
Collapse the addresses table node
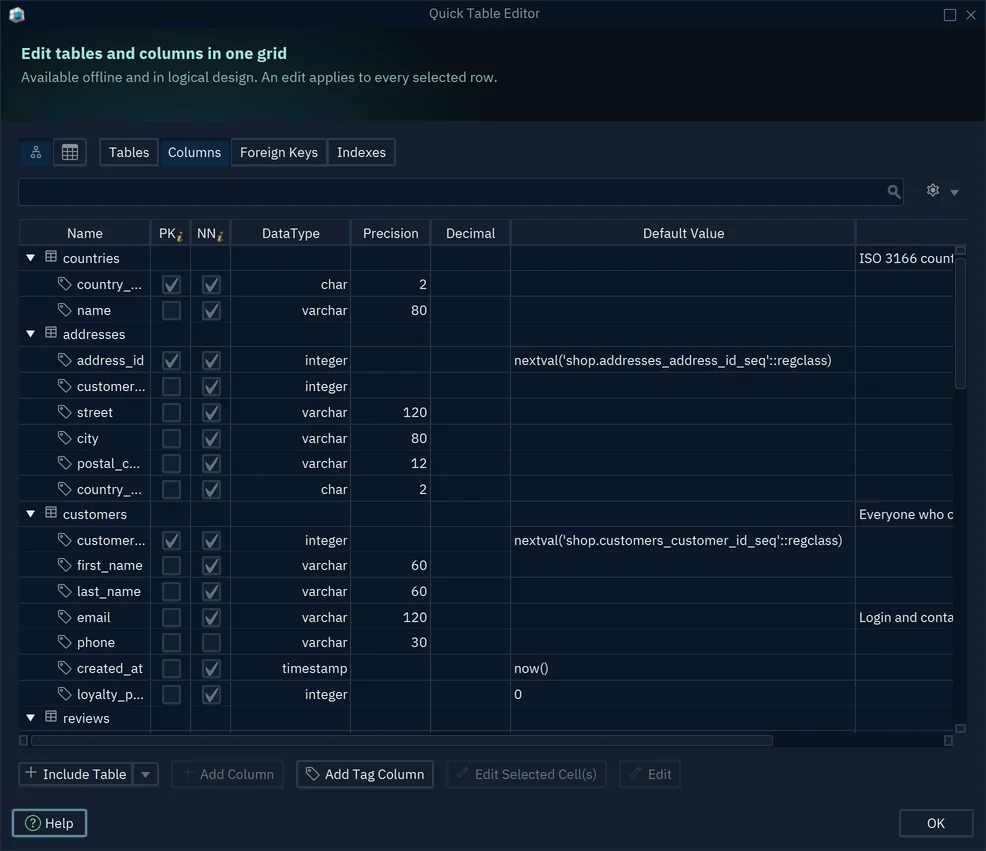click(x=30, y=334)
